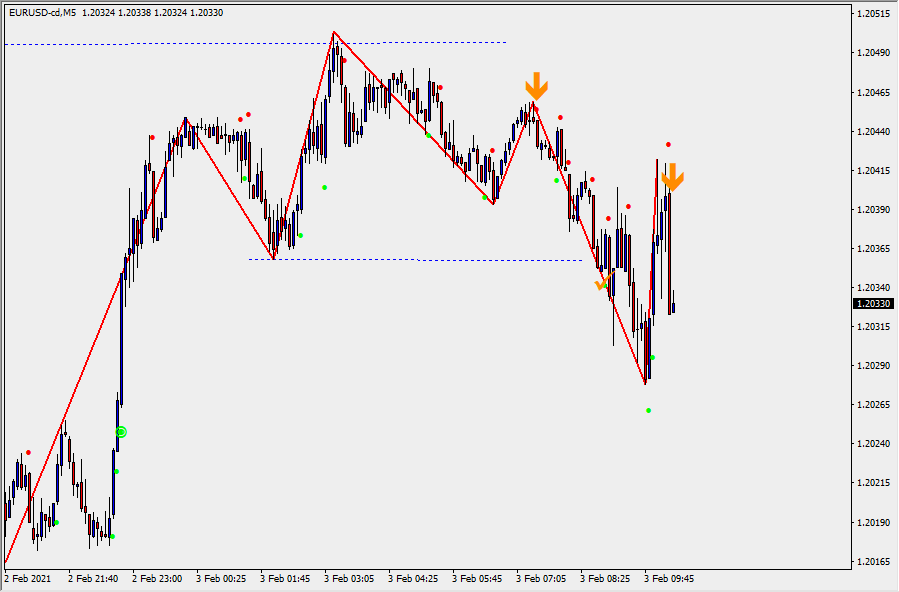Image resolution: width=899 pixels, height=592 pixels.
Task: Click the '3 Feb 03:05' time axis label
Action: [349, 578]
